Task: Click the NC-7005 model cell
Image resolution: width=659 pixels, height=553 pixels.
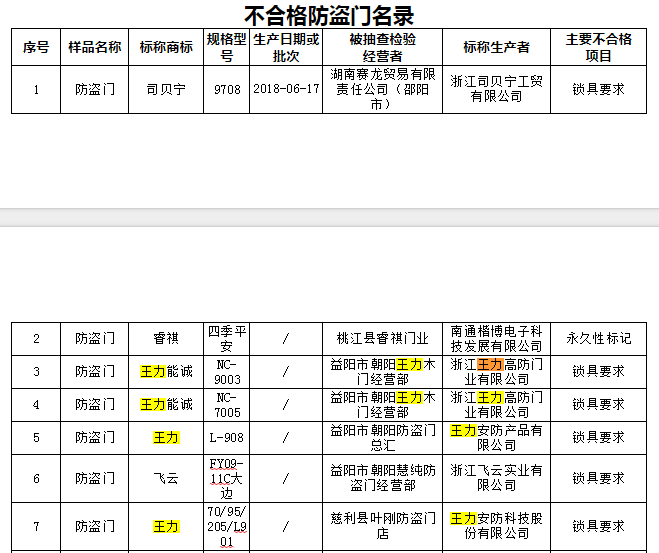Action: coord(227,405)
